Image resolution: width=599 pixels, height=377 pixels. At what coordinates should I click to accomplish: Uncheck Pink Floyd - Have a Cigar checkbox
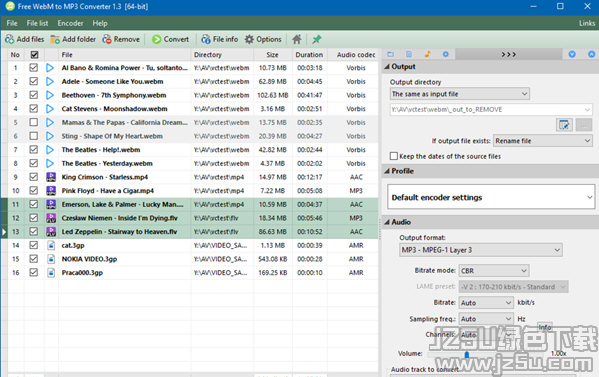(34, 190)
